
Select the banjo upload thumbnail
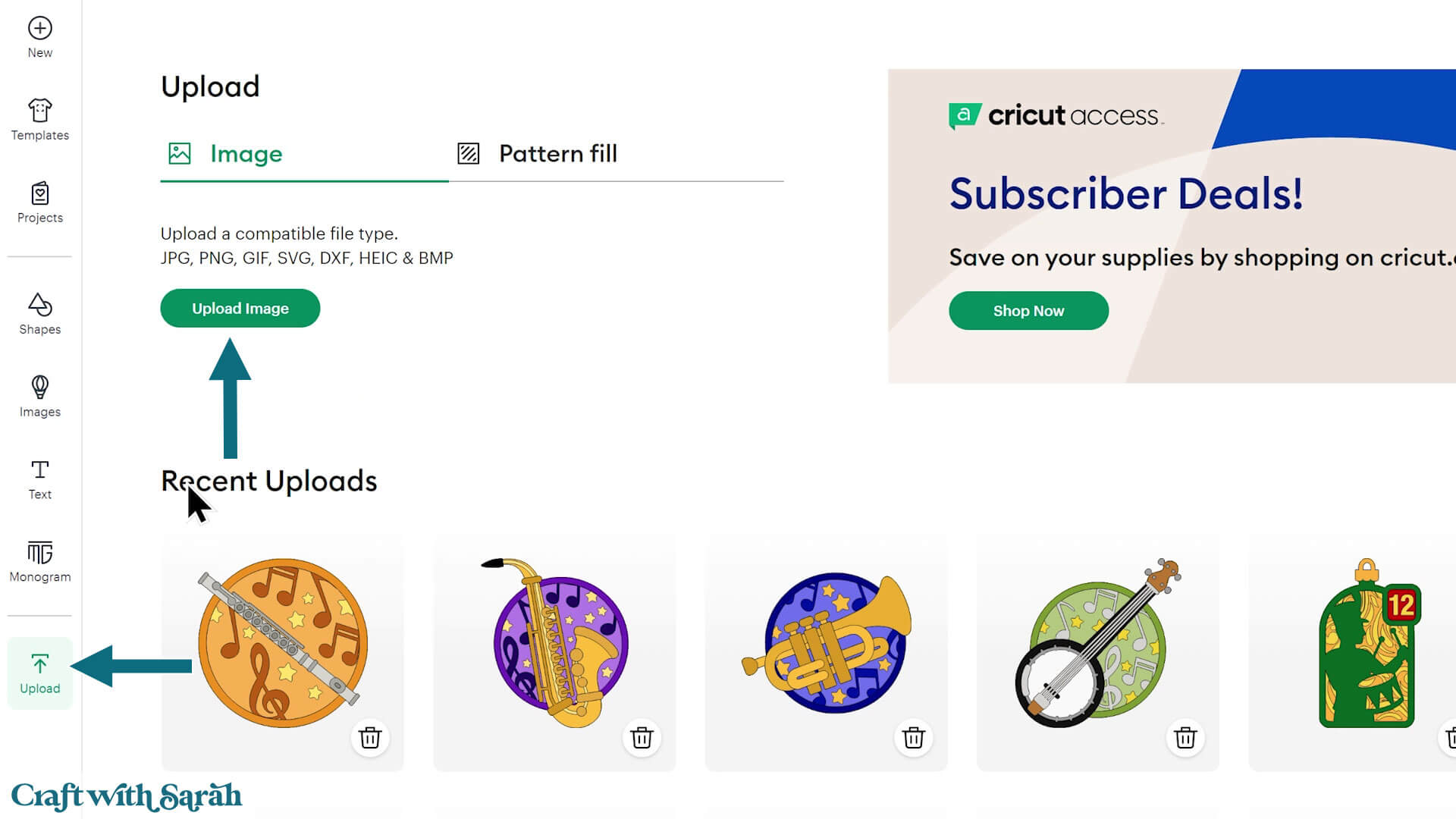[1097, 643]
